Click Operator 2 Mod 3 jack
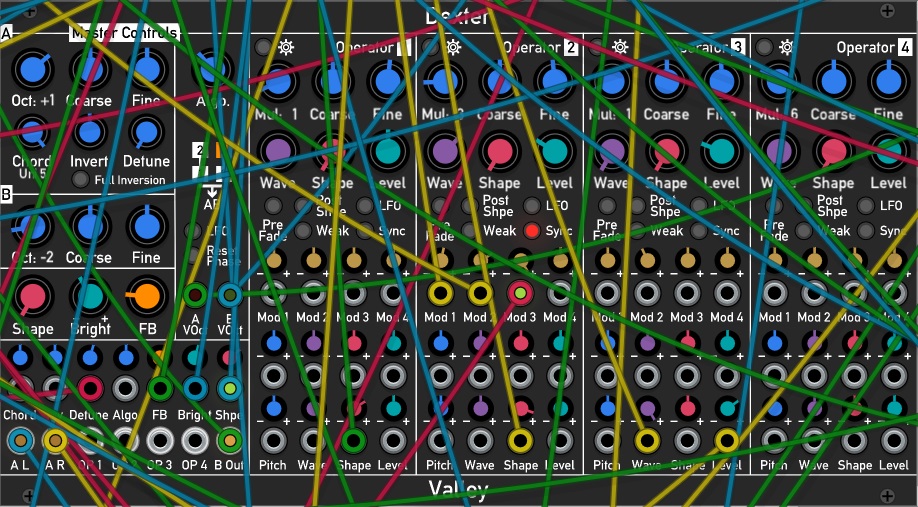The image size is (918, 507). (x=520, y=293)
